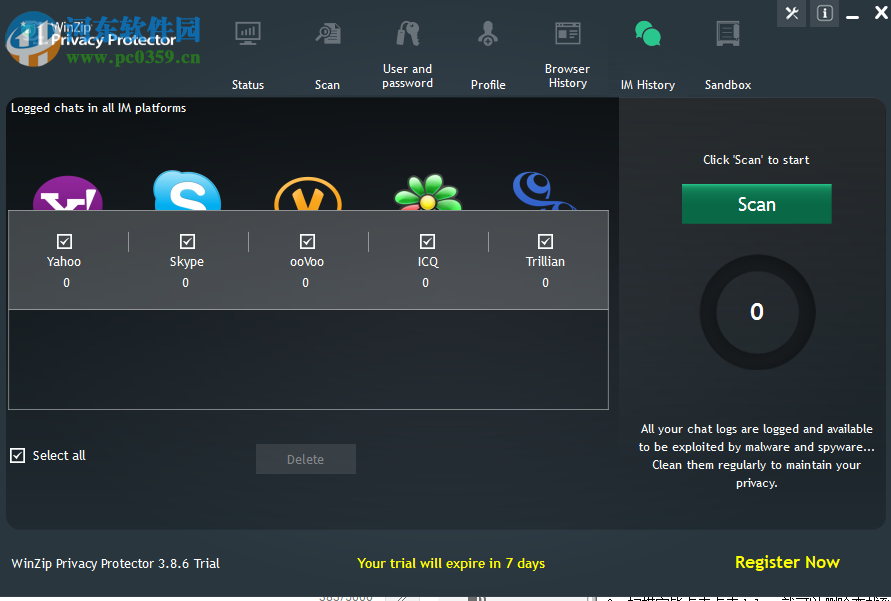Uncheck the Skype chat logs checkbox
Screen dimensions: 891x601
point(186,240)
